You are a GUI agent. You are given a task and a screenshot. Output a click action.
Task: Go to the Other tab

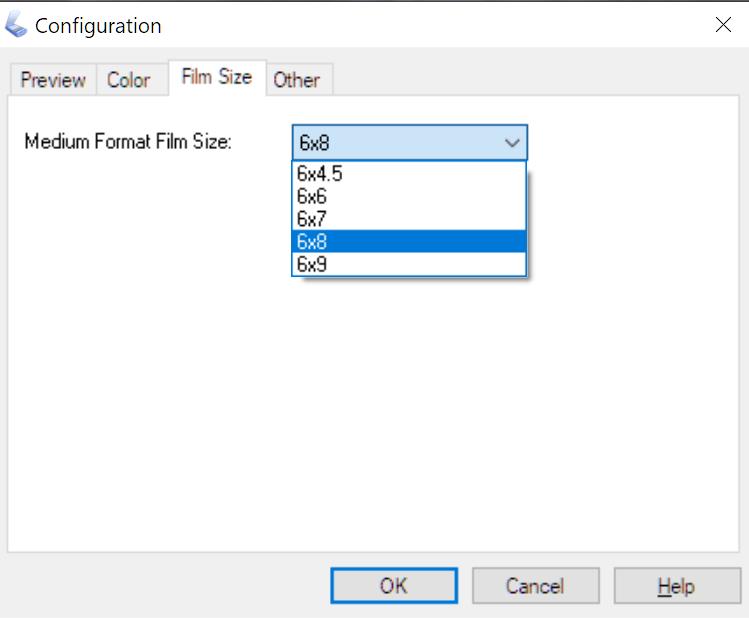tap(297, 80)
